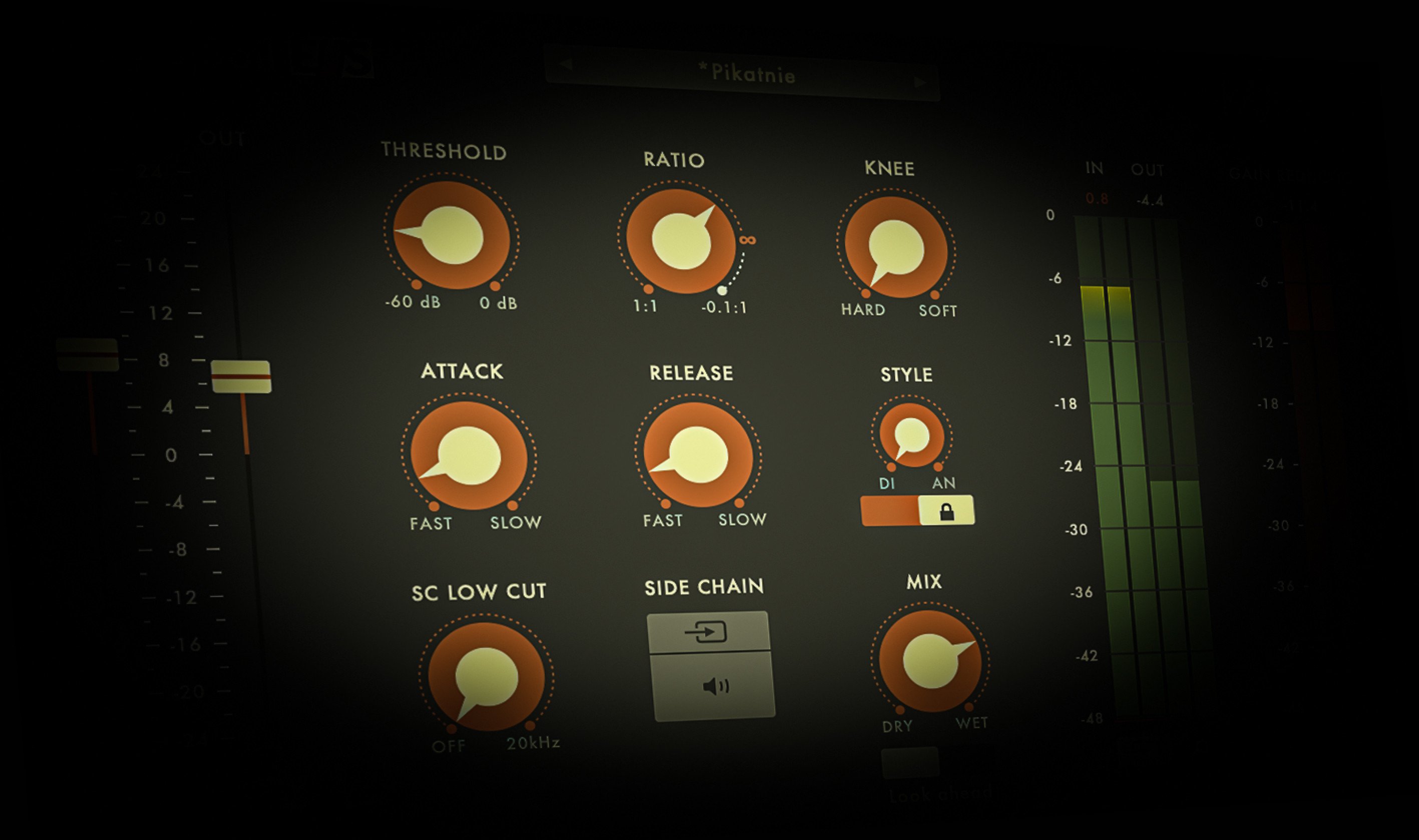Click the WET label under Mix
This screenshot has width=1419, height=840.
coord(972,723)
